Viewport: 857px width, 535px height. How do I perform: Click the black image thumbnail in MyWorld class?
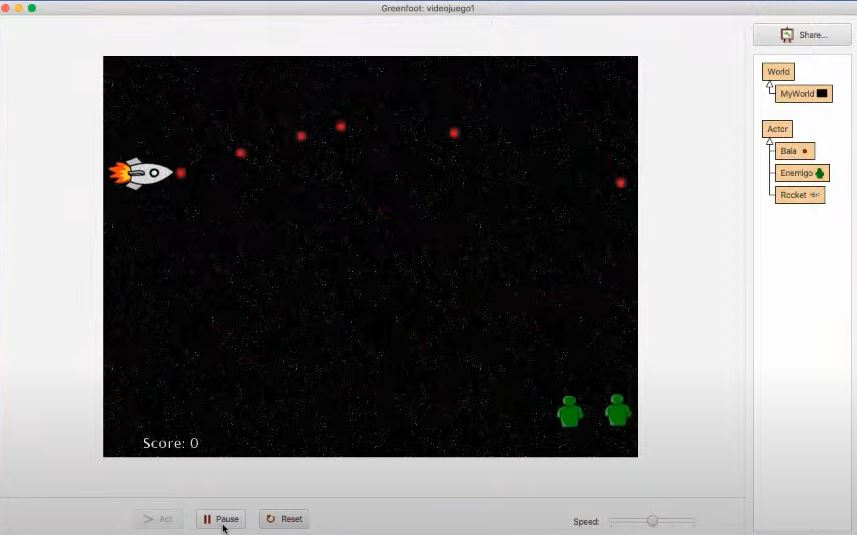pyautogui.click(x=822, y=93)
